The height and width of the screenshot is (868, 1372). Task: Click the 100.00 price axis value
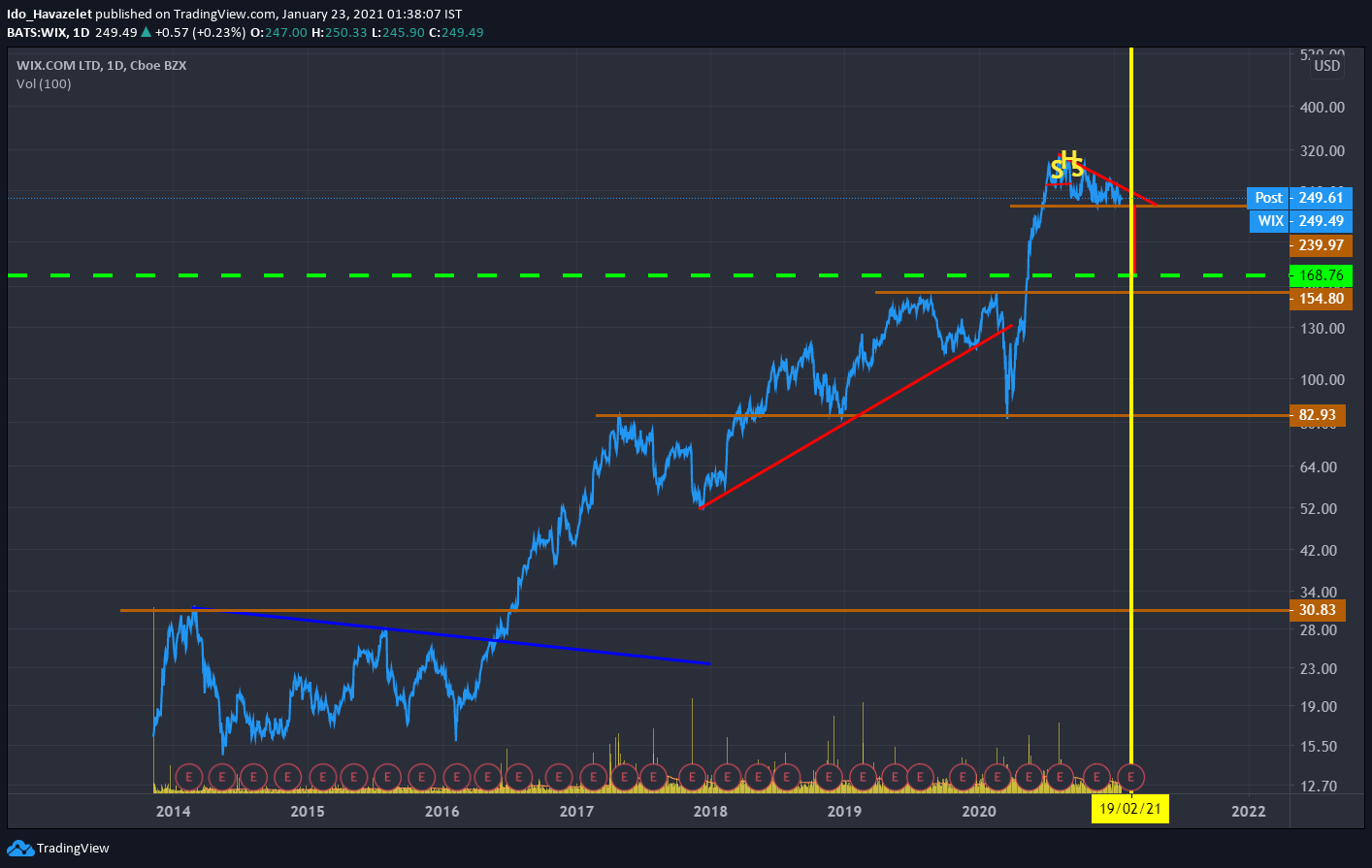pyautogui.click(x=1323, y=379)
